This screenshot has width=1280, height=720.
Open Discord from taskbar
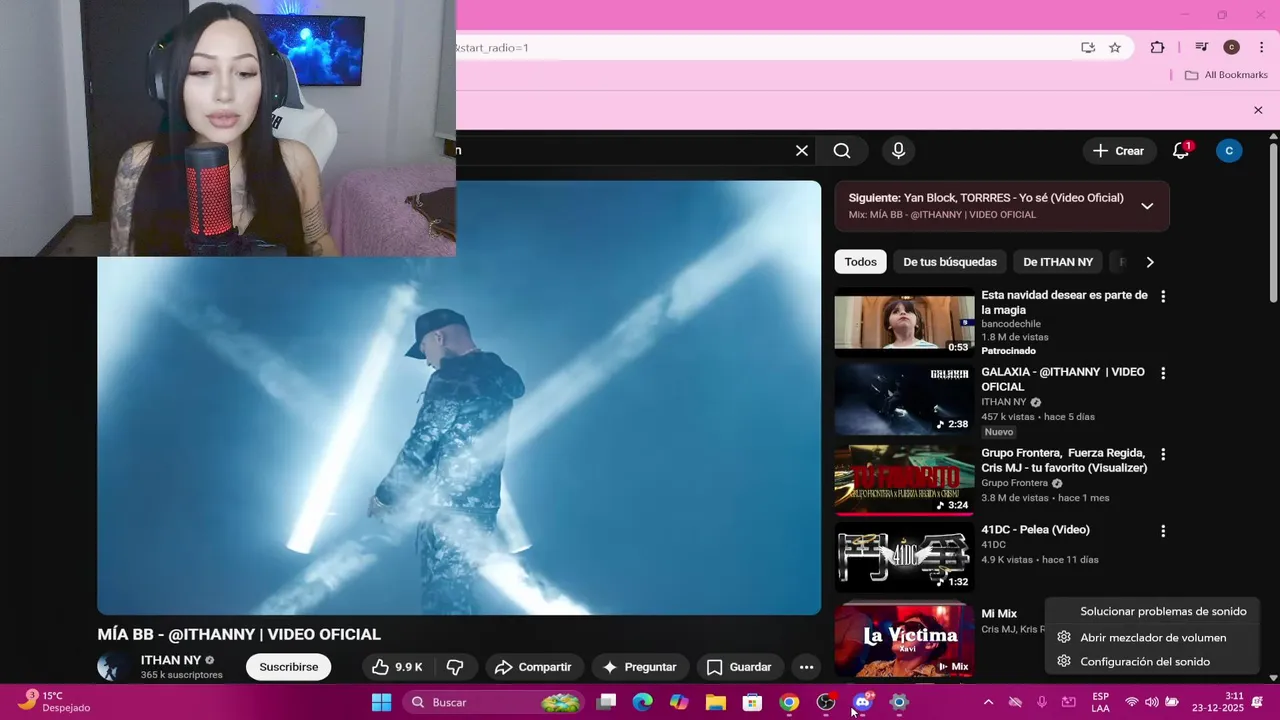(862, 702)
